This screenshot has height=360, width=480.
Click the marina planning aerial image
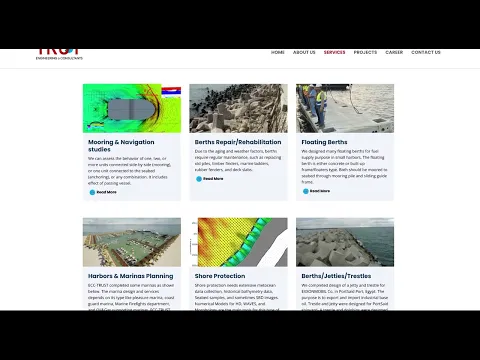click(x=132, y=242)
